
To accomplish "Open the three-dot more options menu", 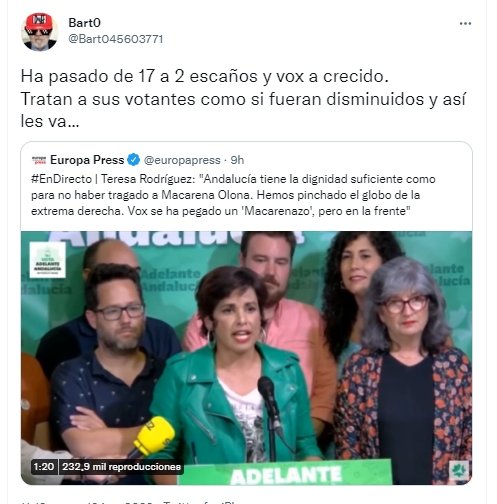I will pyautogui.click(x=465, y=23).
